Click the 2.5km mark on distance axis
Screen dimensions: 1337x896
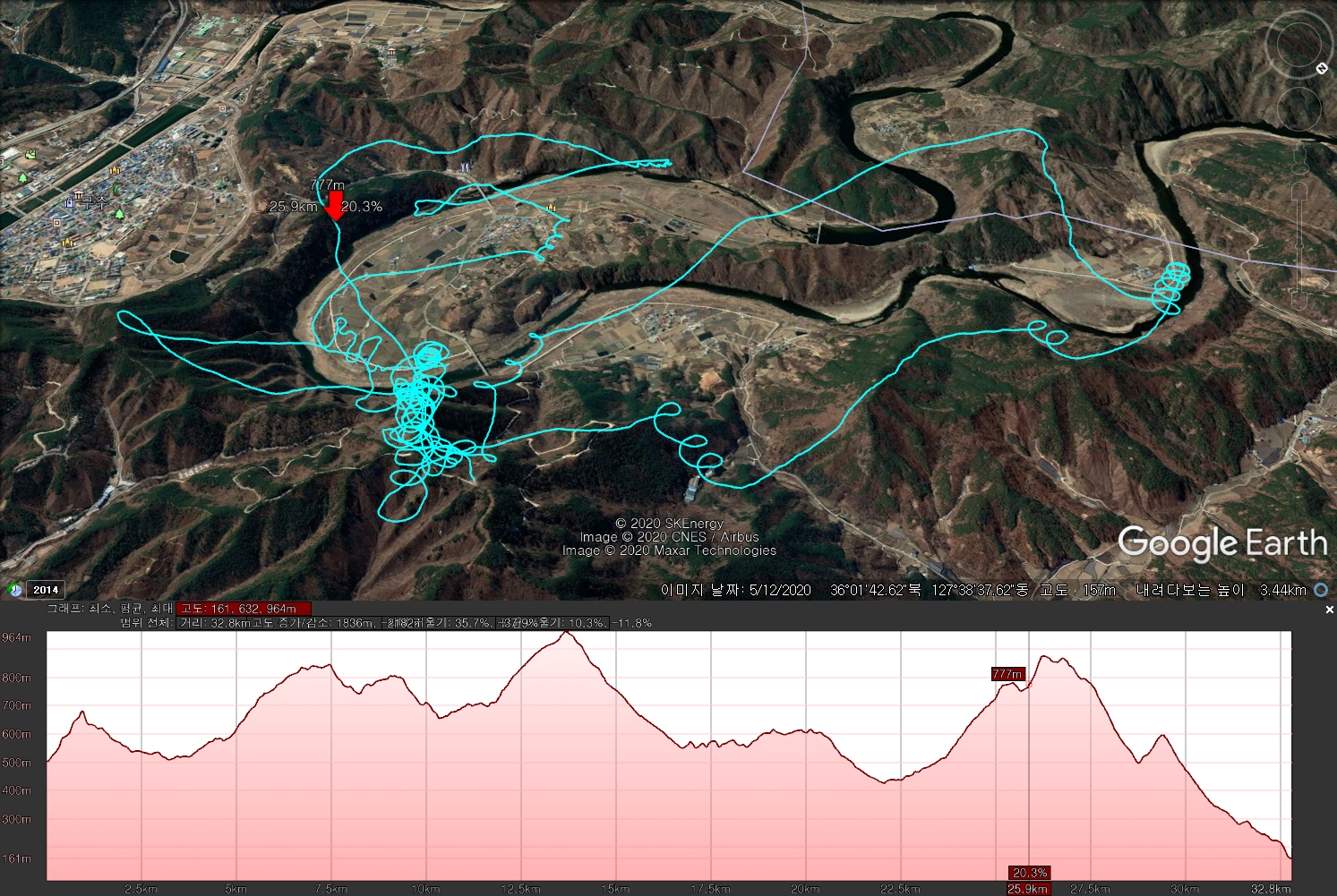(x=141, y=889)
